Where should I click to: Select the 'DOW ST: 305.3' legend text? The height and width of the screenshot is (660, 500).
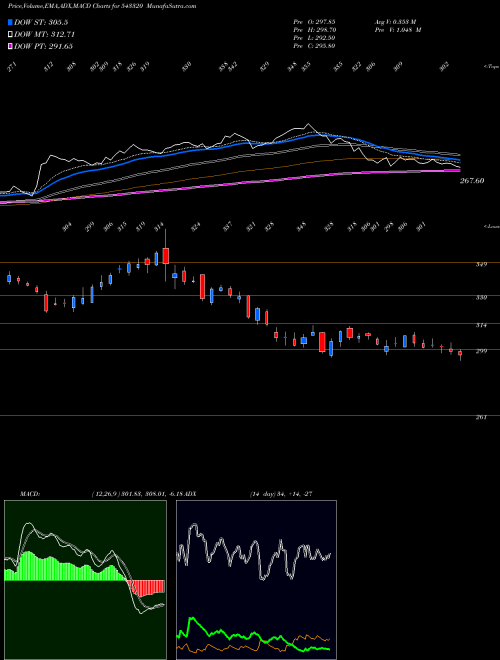(41, 23)
